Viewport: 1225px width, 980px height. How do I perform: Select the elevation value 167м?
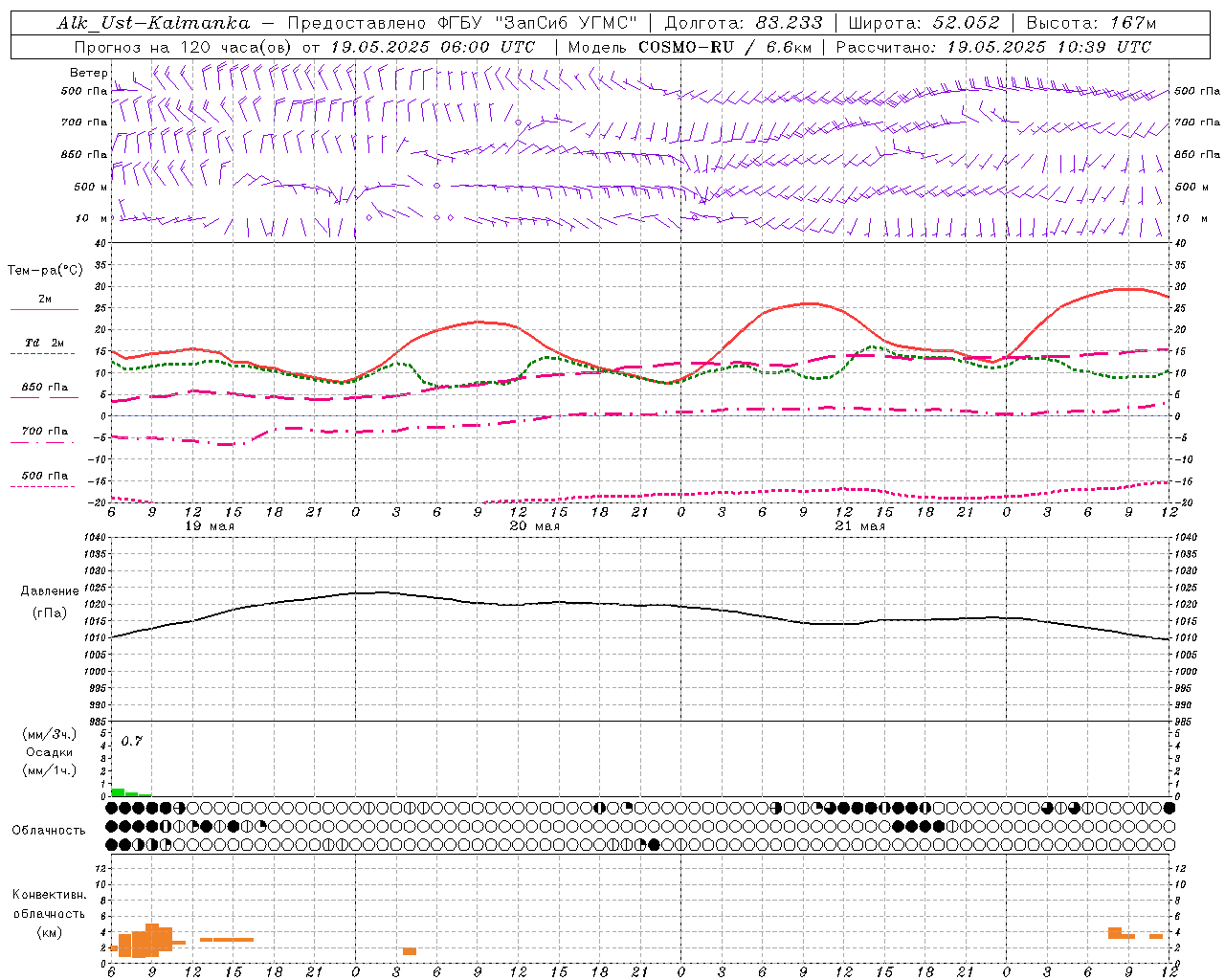point(1133,23)
